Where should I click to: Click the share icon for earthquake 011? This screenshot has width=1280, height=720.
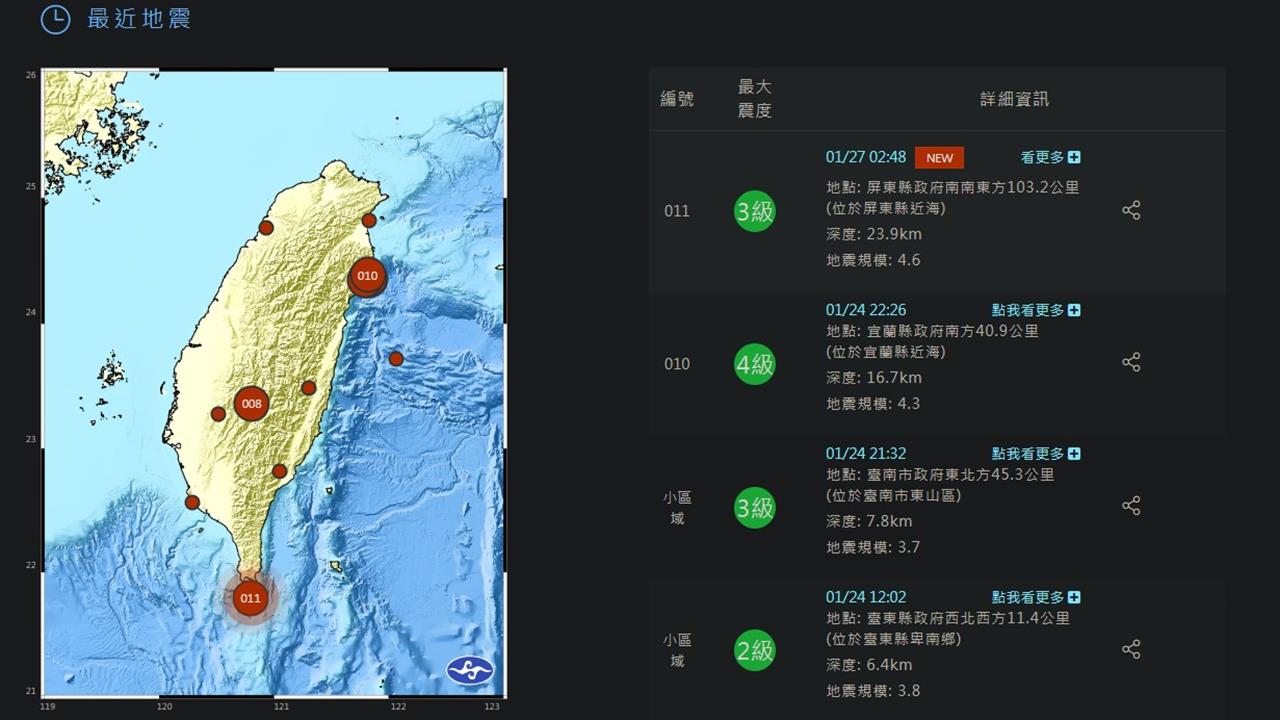1132,210
